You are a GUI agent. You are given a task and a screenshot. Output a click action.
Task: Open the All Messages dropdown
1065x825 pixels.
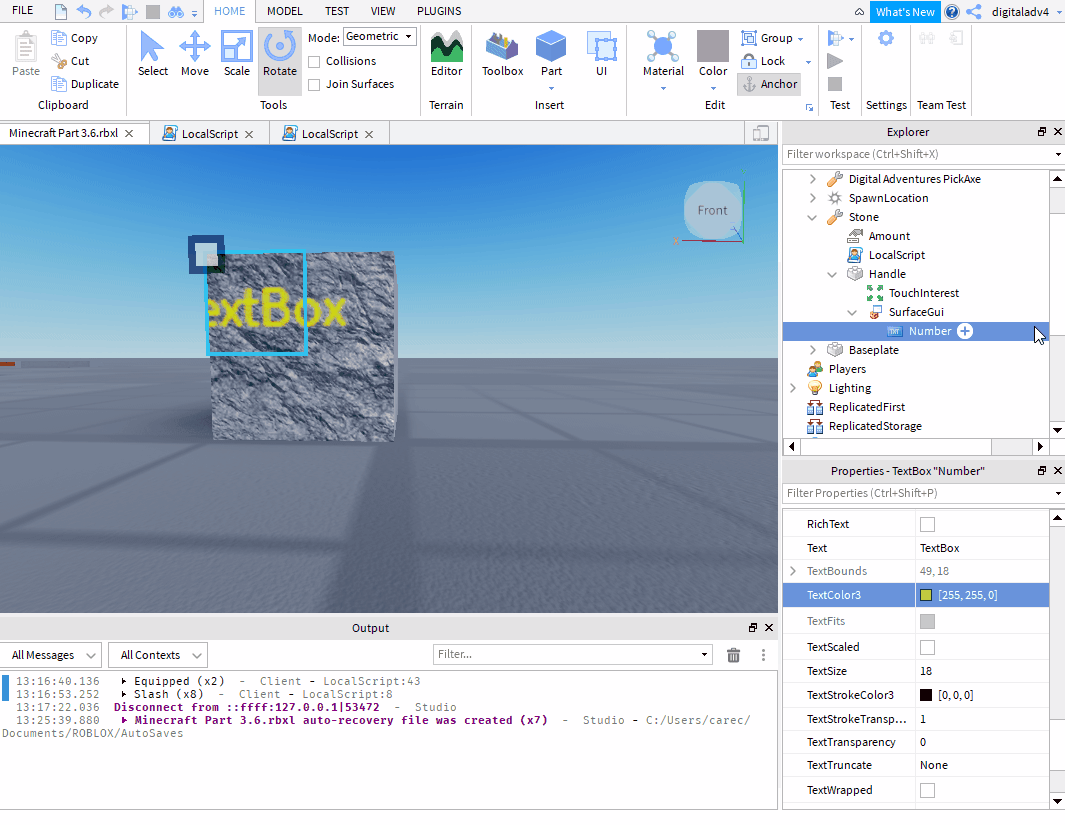51,655
